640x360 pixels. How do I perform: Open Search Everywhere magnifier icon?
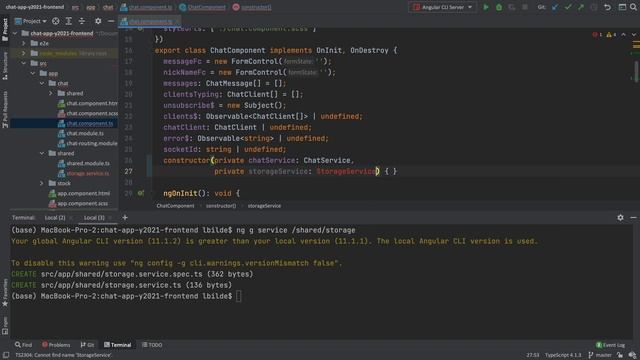click(633, 7)
